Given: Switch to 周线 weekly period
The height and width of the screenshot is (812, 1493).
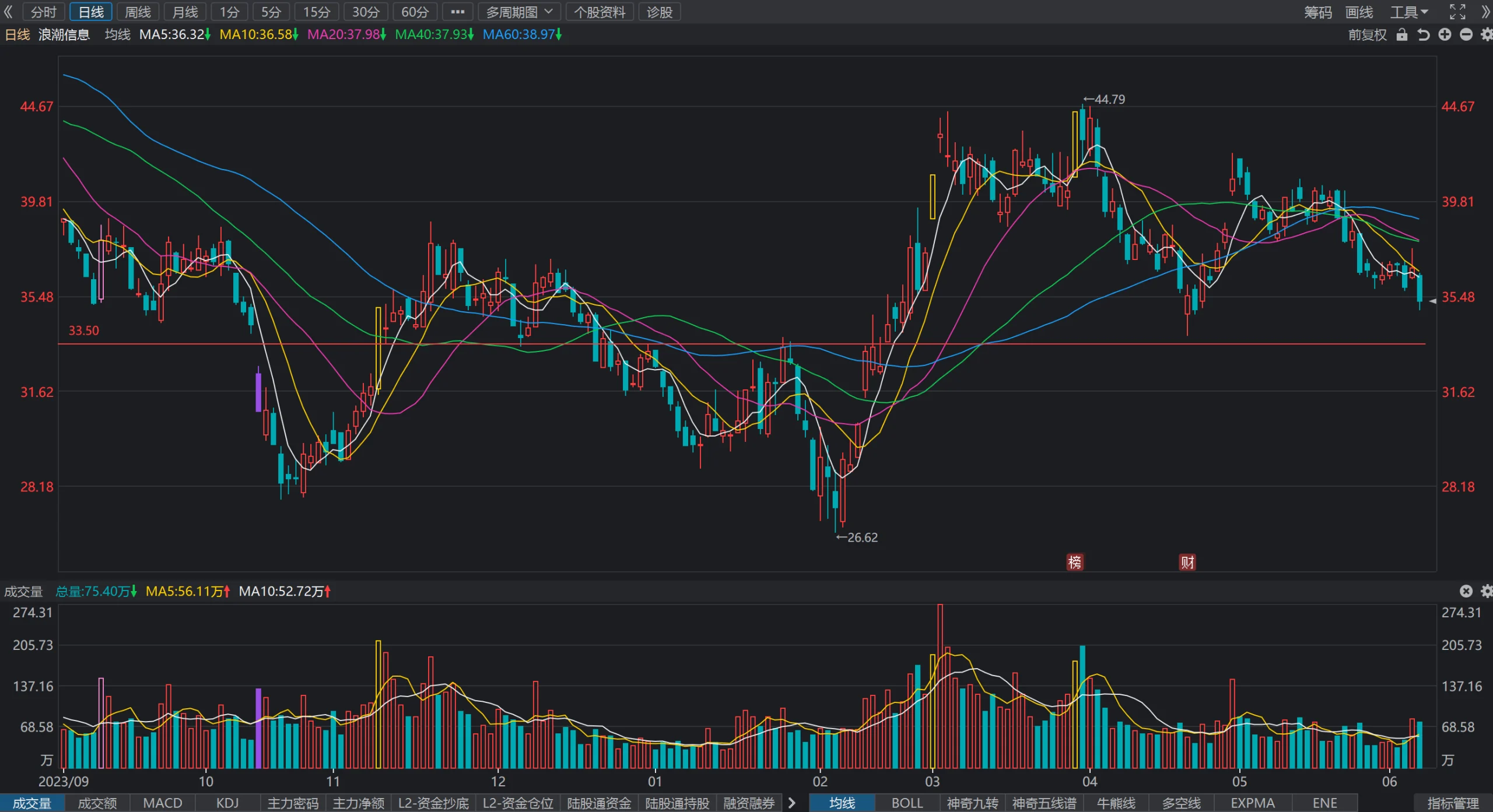Looking at the screenshot, I should (x=138, y=12).
